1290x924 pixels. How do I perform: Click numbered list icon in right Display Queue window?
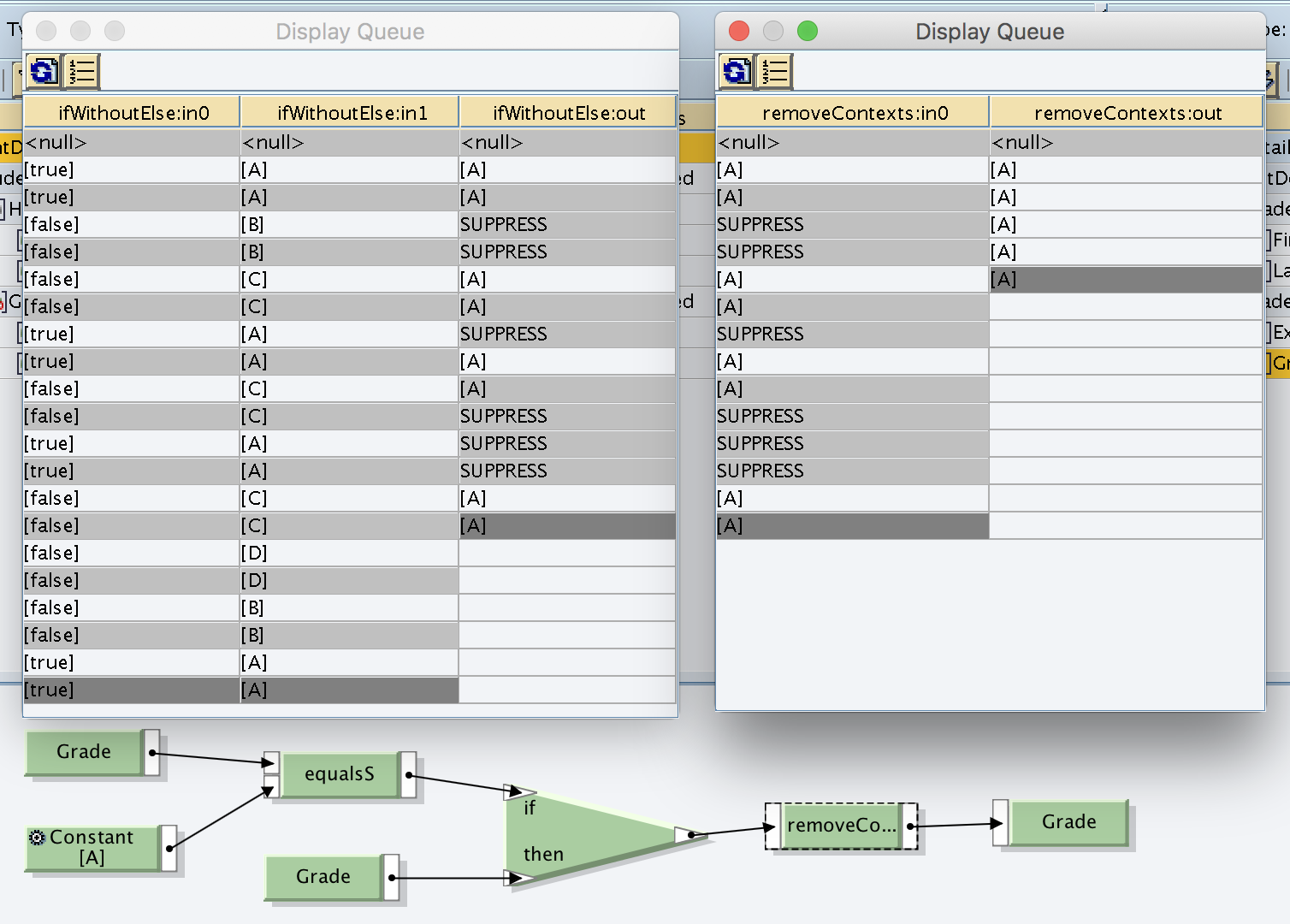(x=775, y=71)
